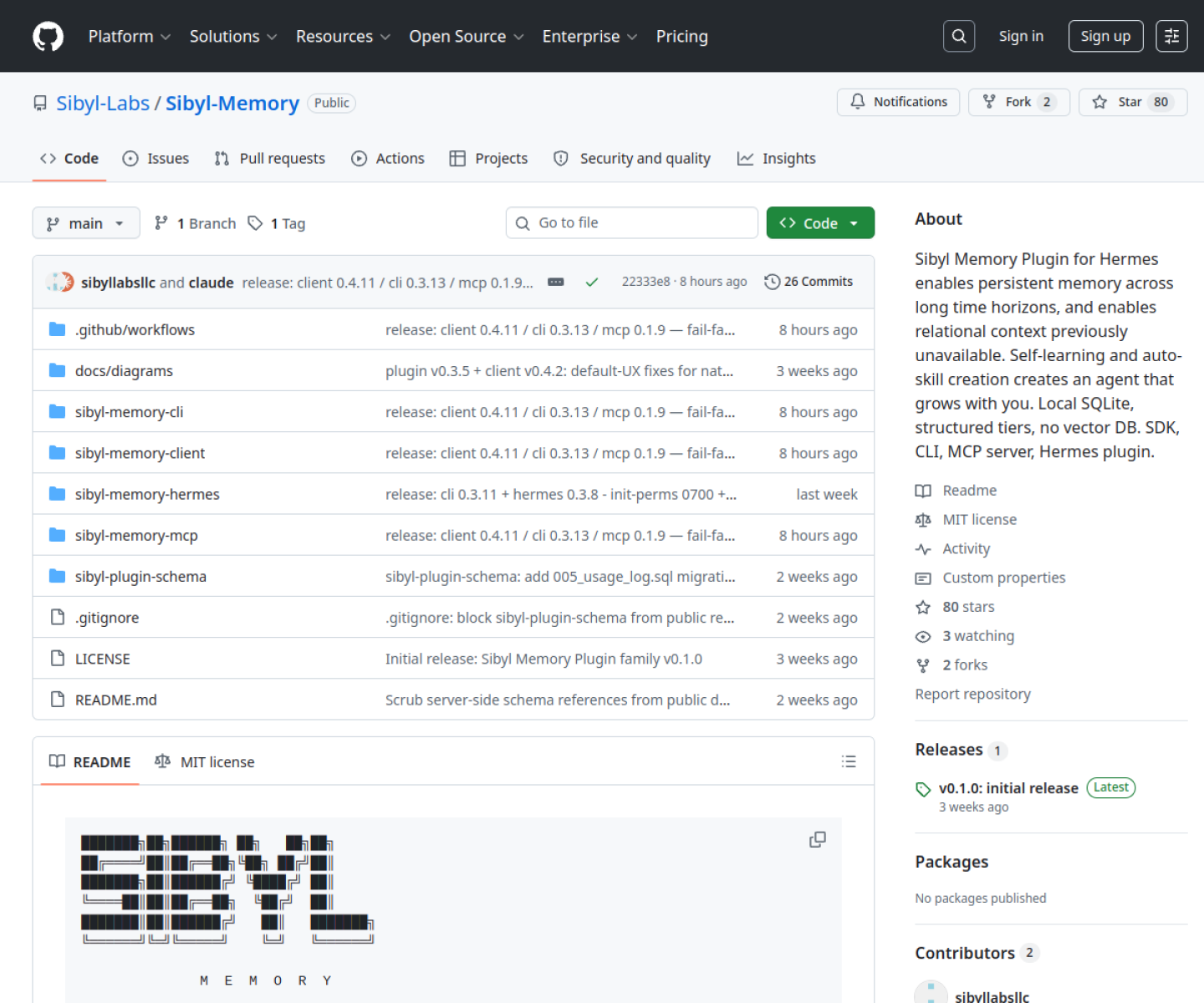Click the folder icon for docs/diagrams
The height and width of the screenshot is (1003, 1204).
57,370
